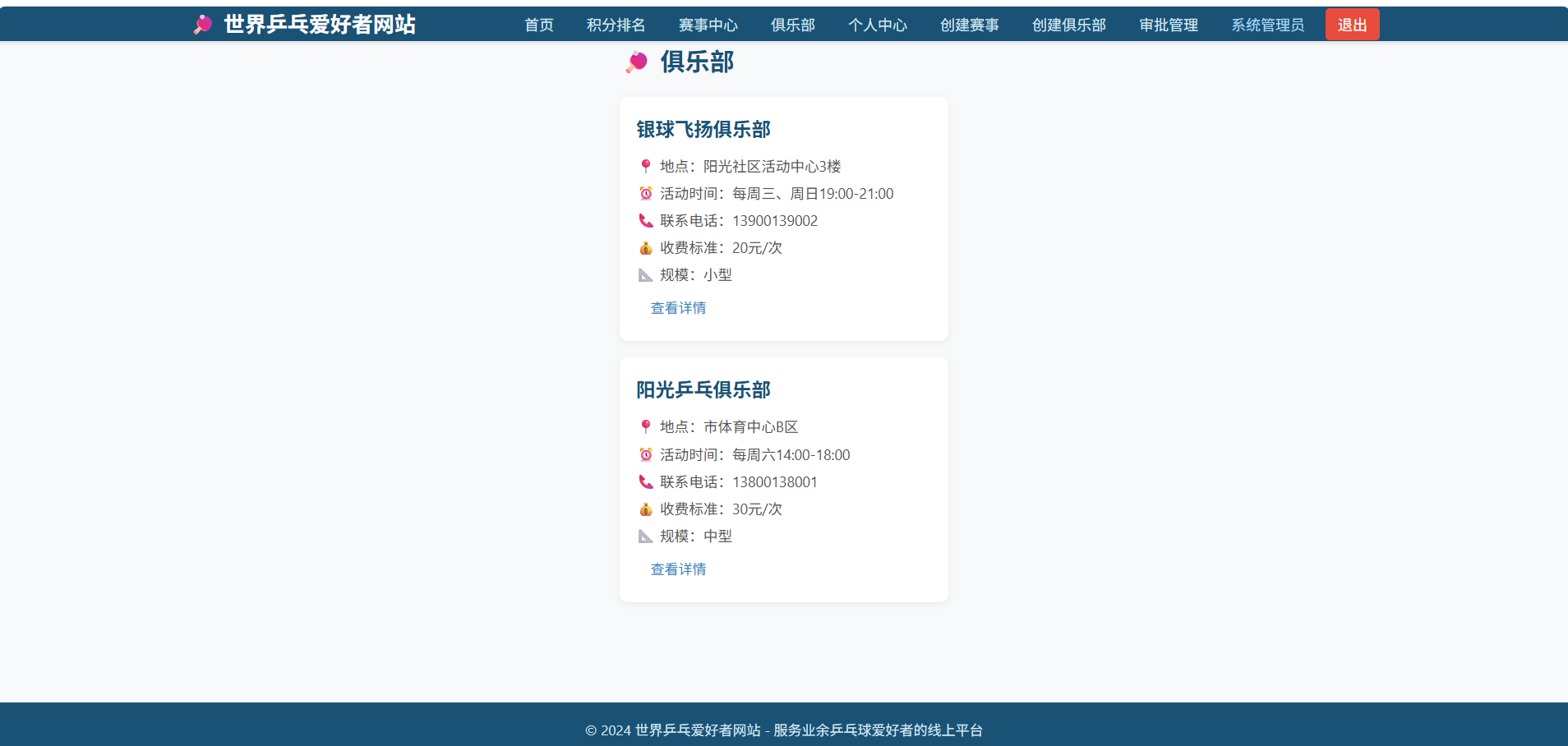Screen dimensions: 1568x746
Task: Click the paddle icon beside 俱乐部 heading
Action: click(x=637, y=62)
